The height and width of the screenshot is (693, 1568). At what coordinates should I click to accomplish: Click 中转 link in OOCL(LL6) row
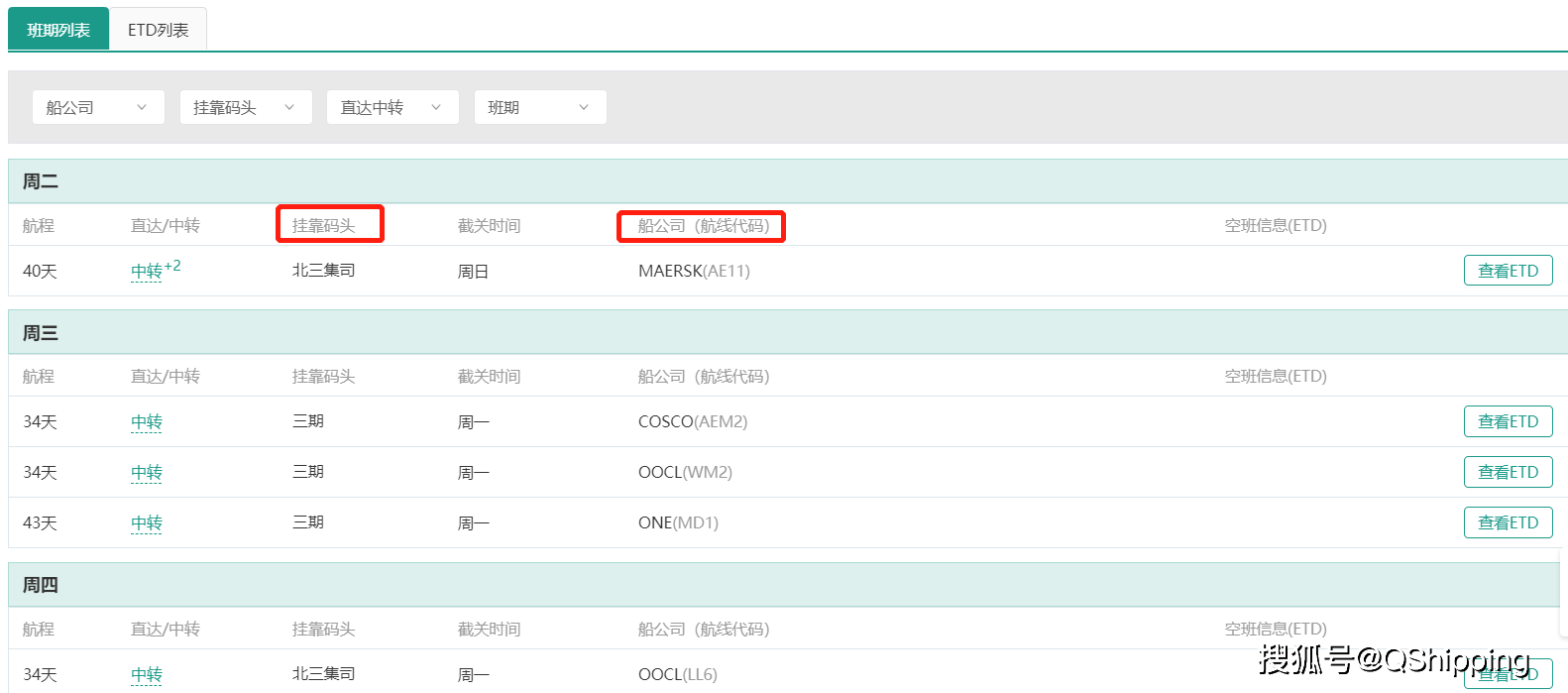point(147,674)
